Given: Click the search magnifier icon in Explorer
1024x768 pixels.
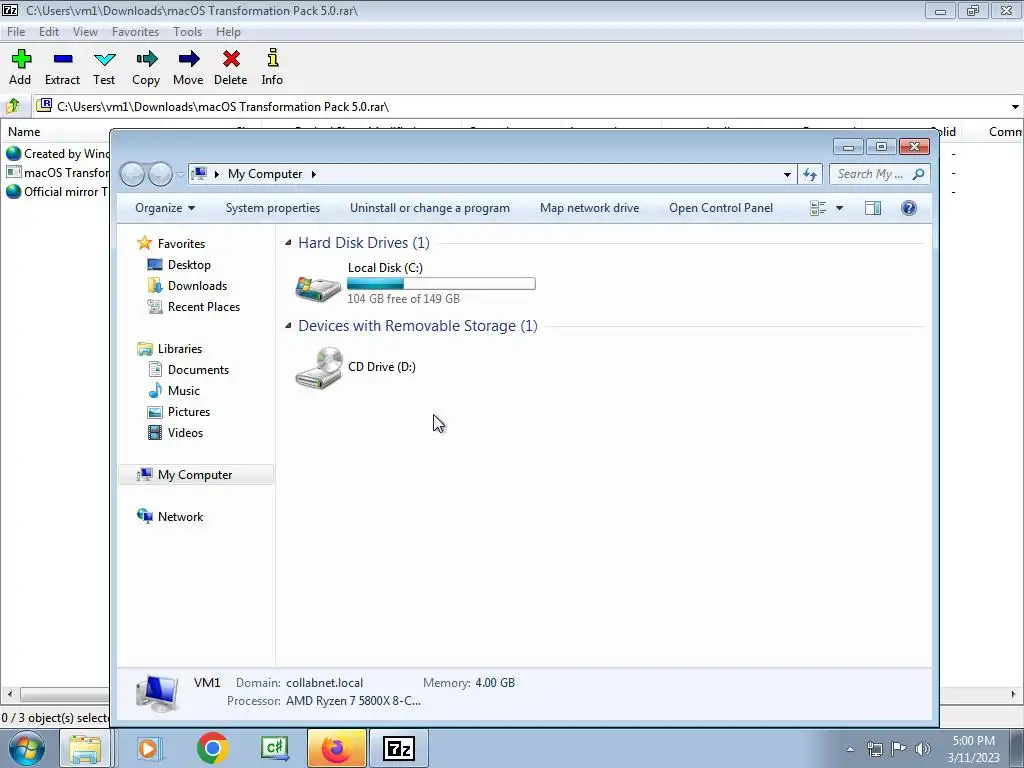Looking at the screenshot, I should tap(919, 174).
